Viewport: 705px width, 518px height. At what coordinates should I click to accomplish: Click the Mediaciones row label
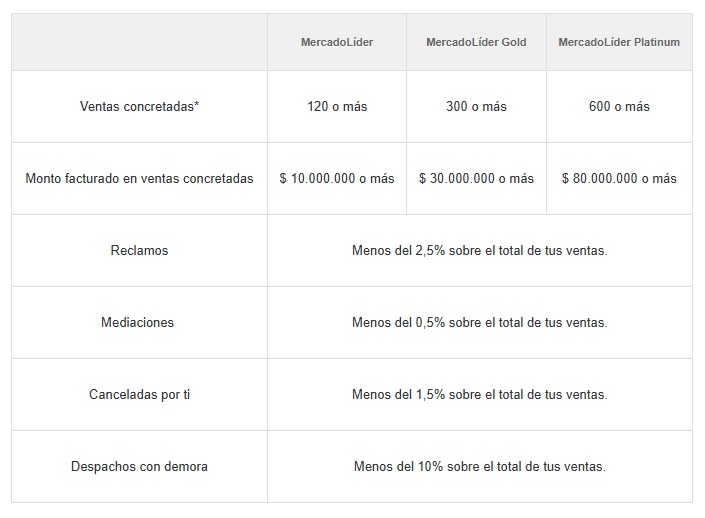(x=139, y=322)
